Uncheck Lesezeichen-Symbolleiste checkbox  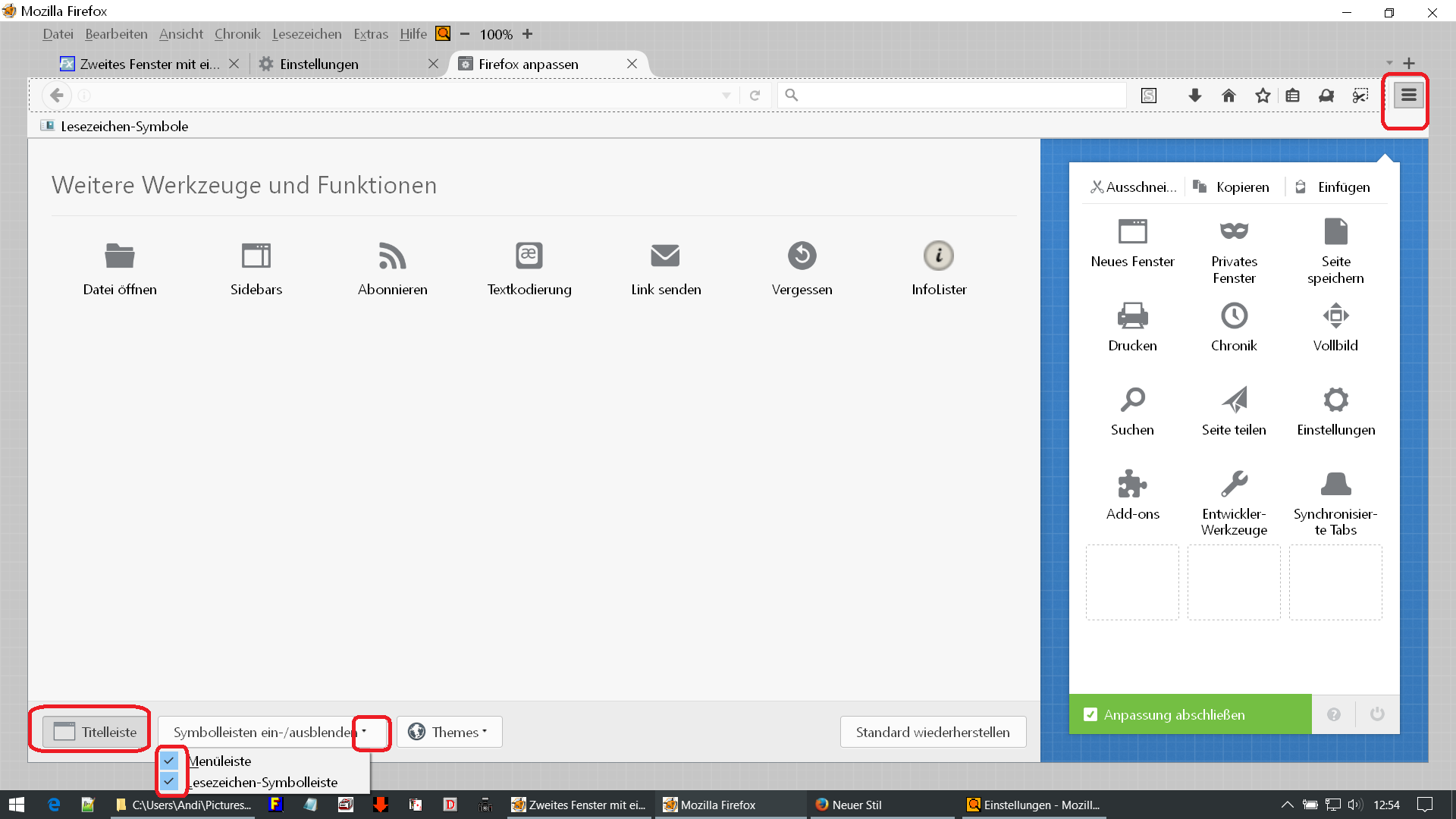coord(169,781)
